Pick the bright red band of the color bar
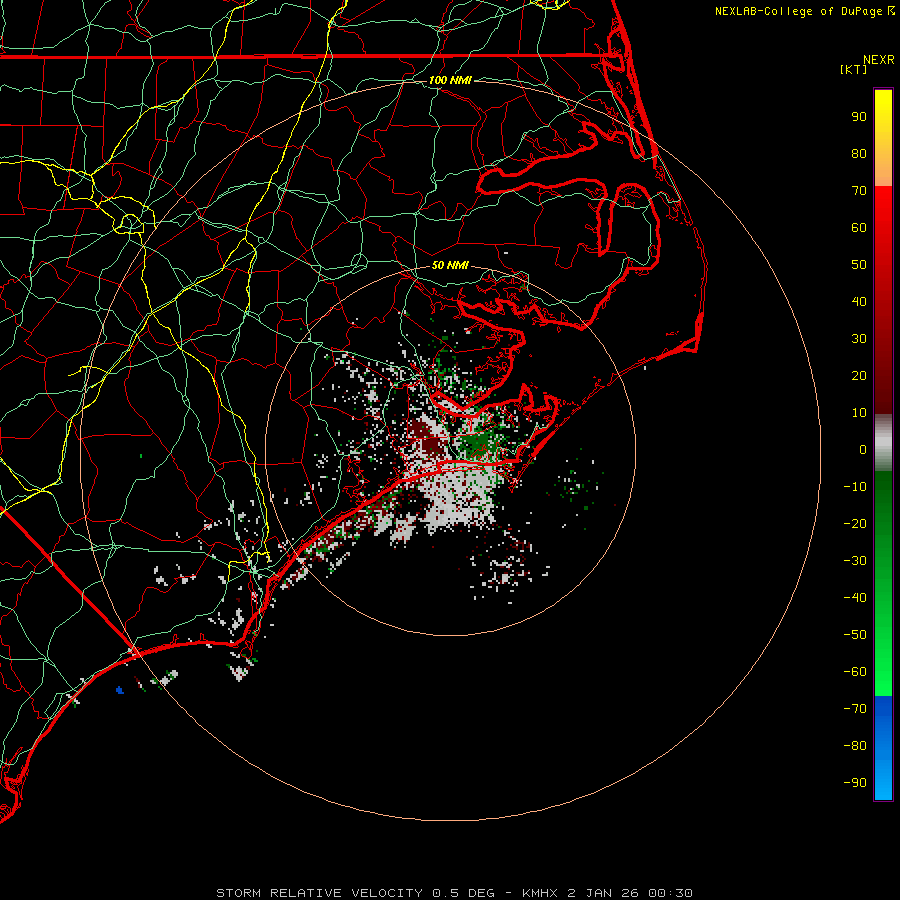Image resolution: width=900 pixels, height=900 pixels. [x=883, y=210]
